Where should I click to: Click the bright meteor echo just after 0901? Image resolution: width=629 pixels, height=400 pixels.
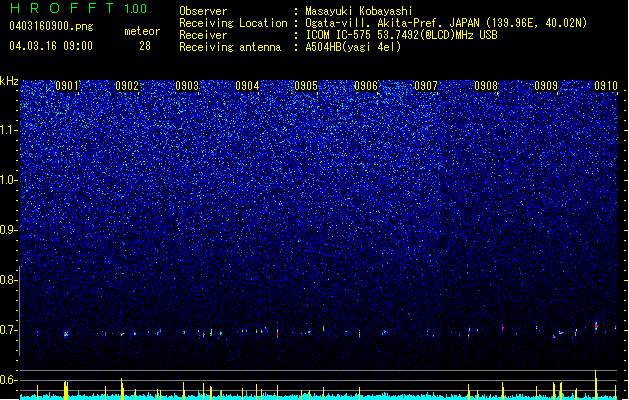click(66, 334)
